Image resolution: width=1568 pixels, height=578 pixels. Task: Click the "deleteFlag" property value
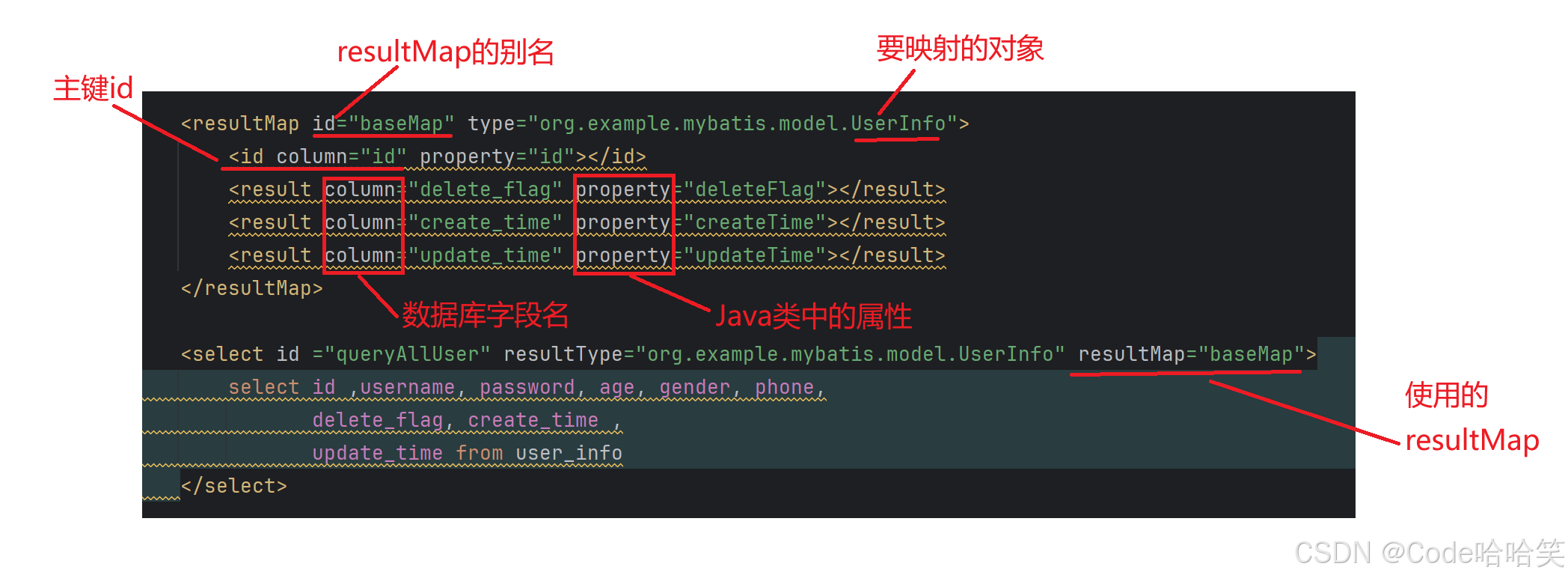pyautogui.click(x=755, y=189)
